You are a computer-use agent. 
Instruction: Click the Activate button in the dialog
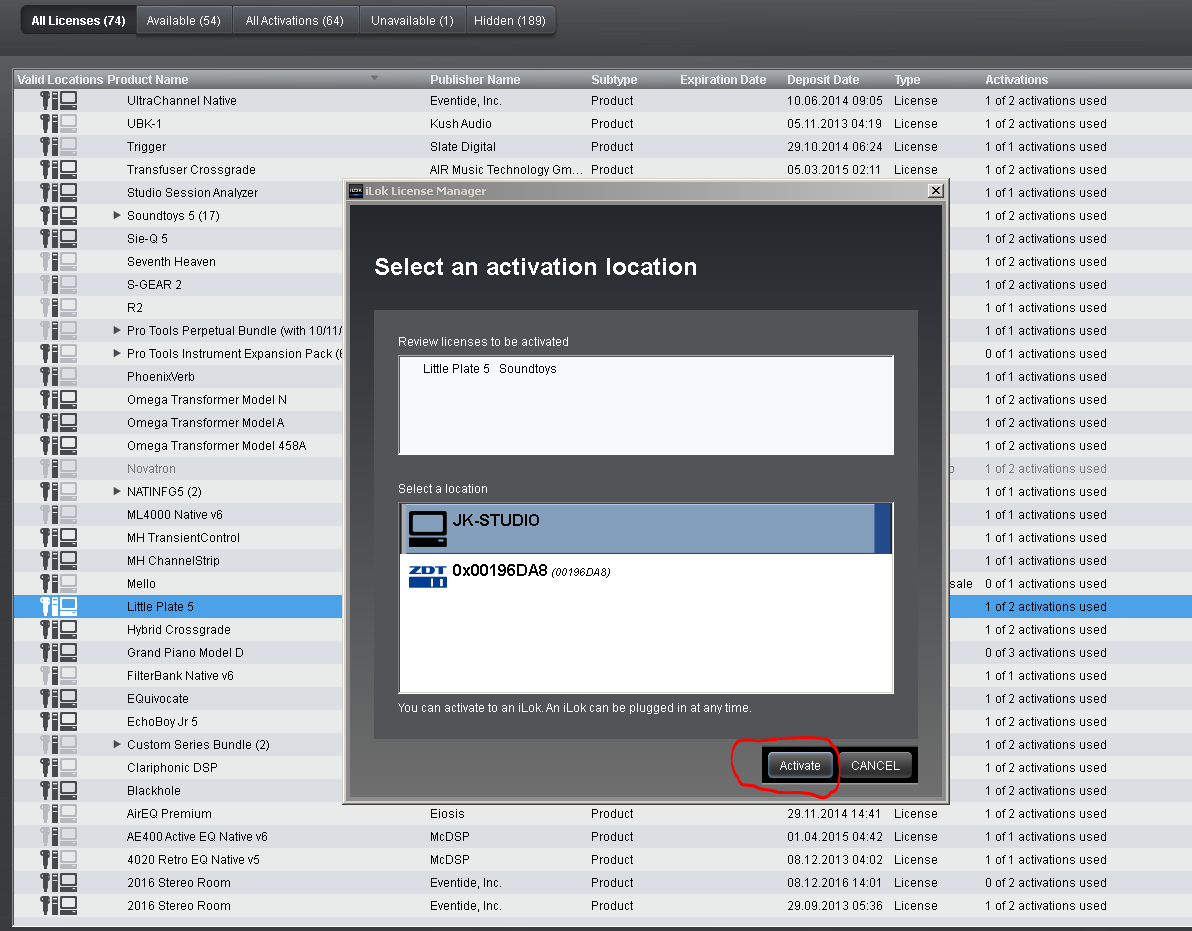[x=799, y=765]
